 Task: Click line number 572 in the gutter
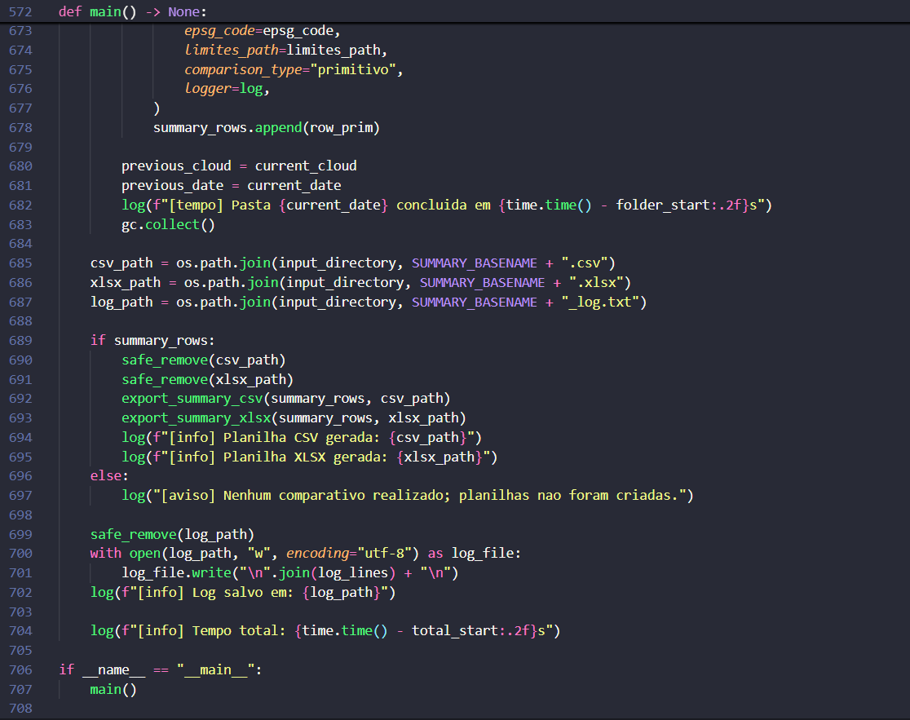pos(19,11)
